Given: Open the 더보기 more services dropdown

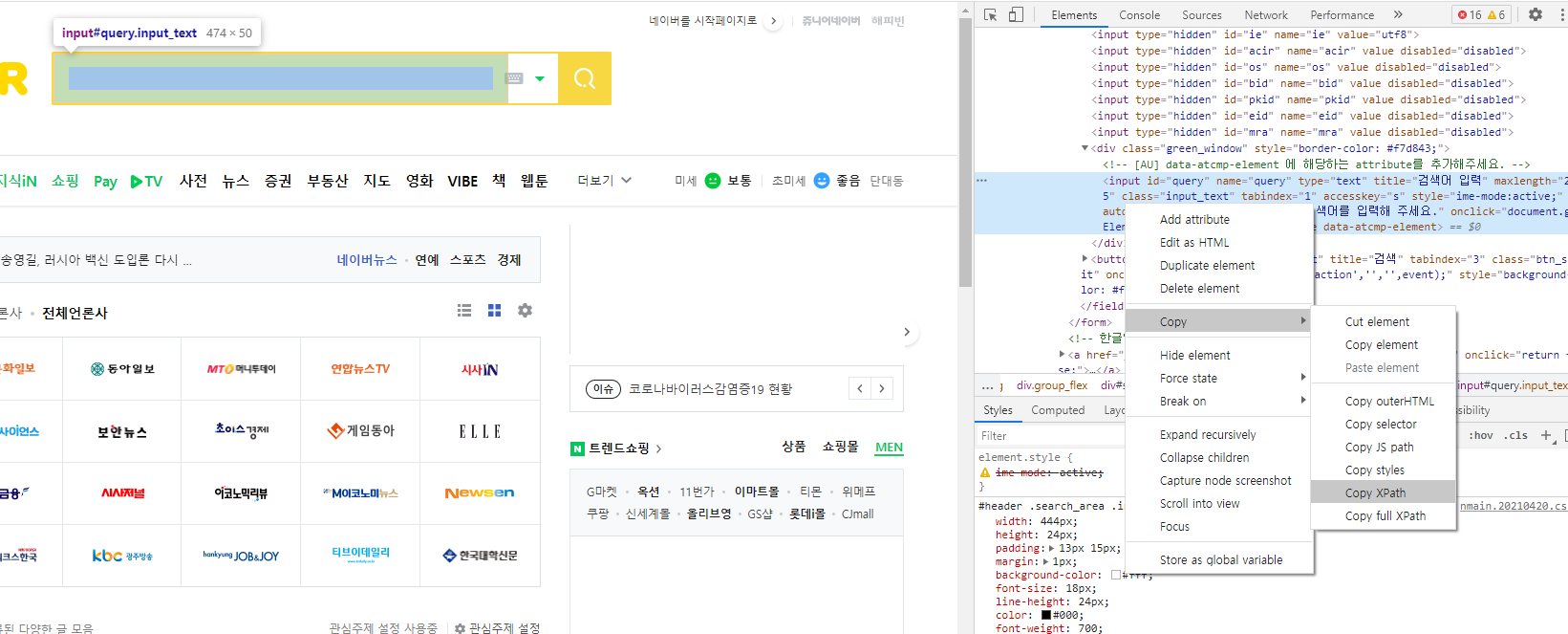Looking at the screenshot, I should (x=604, y=180).
